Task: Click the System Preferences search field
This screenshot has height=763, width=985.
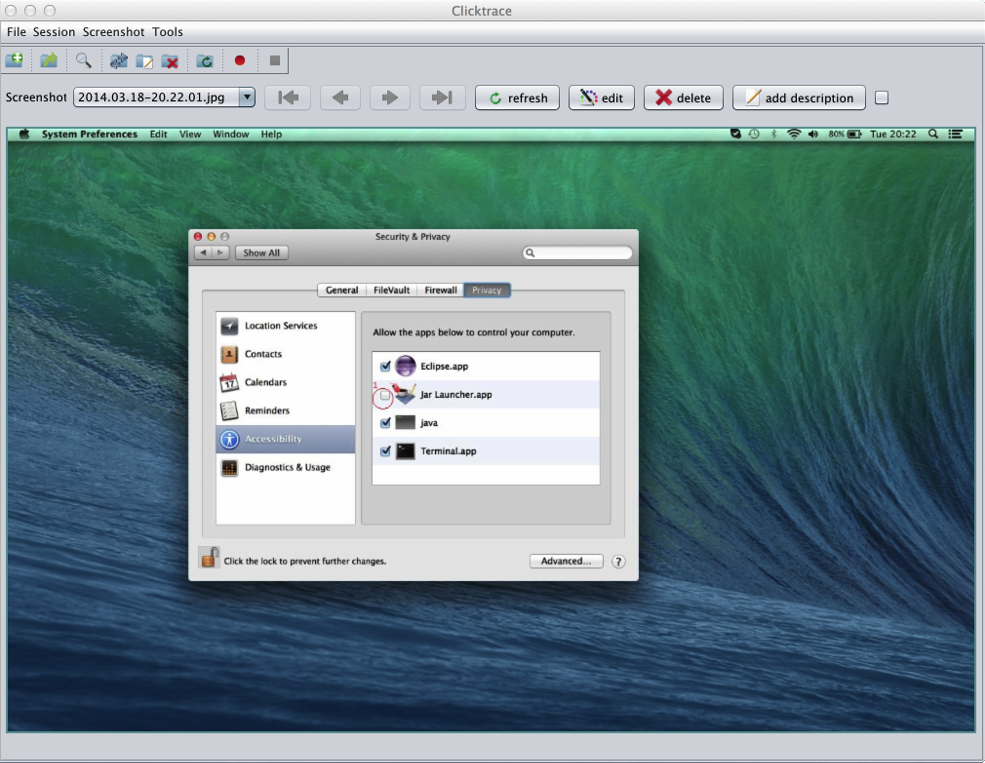Action: (x=577, y=252)
